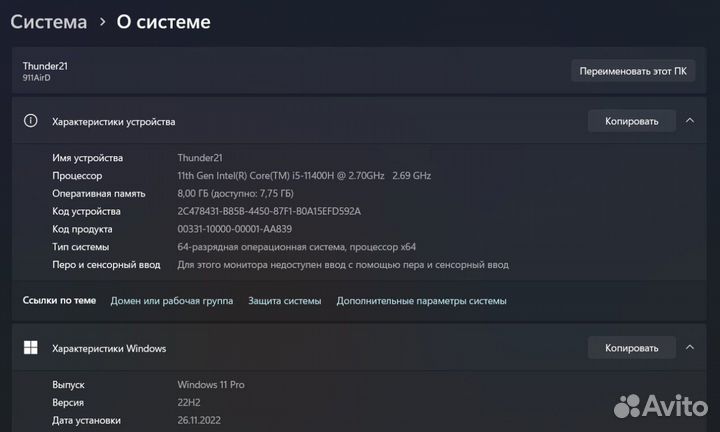The image size is (720, 432).
Task: Open Домен или рабочая группа link
Action: pos(172,301)
